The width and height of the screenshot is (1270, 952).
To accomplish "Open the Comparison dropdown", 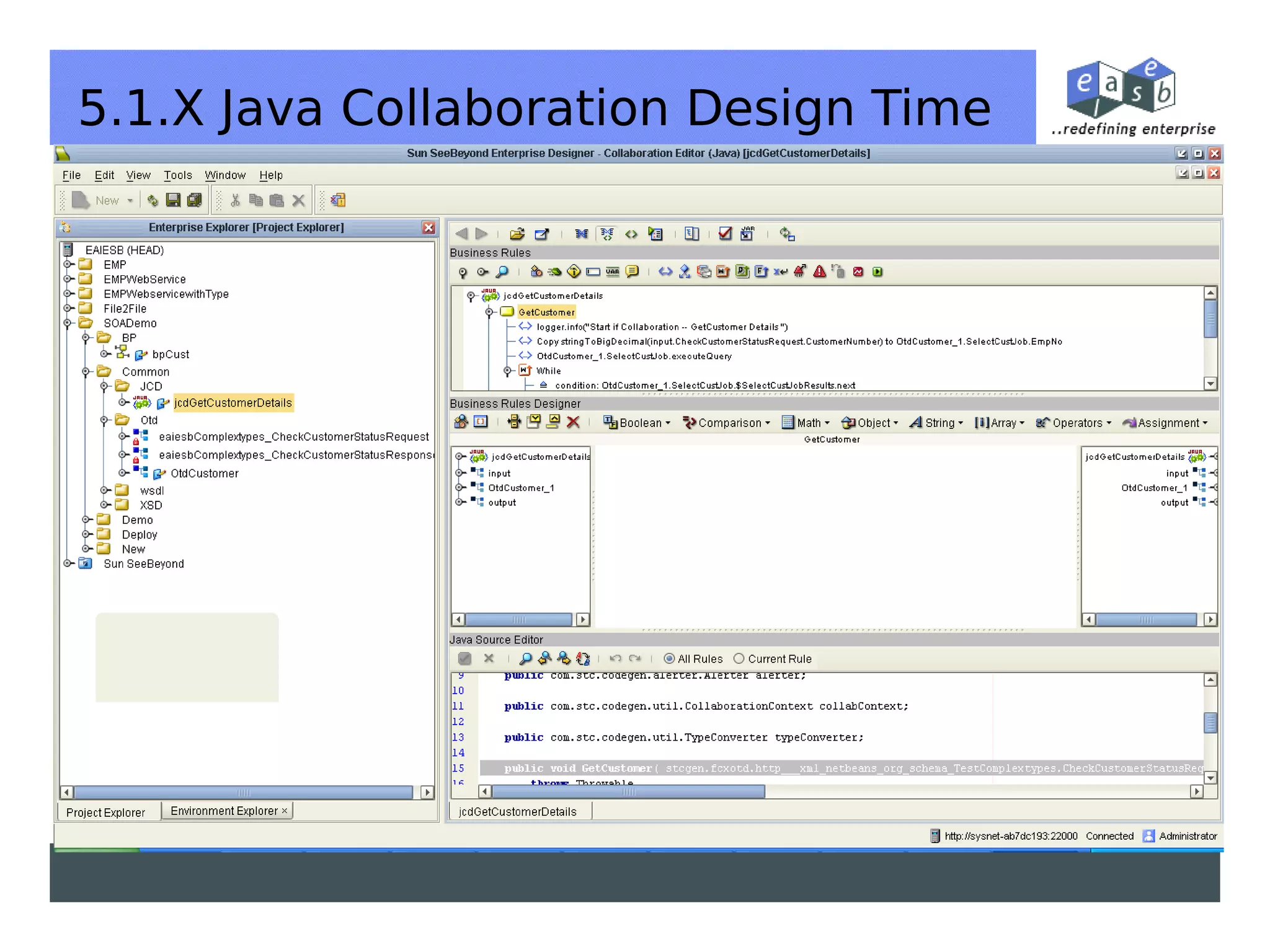I will 726,423.
